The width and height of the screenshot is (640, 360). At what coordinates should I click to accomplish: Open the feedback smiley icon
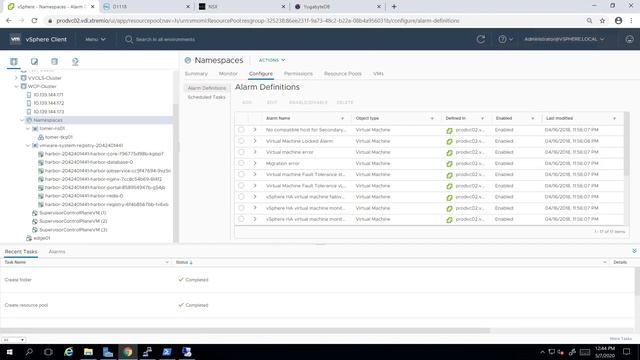(x=629, y=39)
